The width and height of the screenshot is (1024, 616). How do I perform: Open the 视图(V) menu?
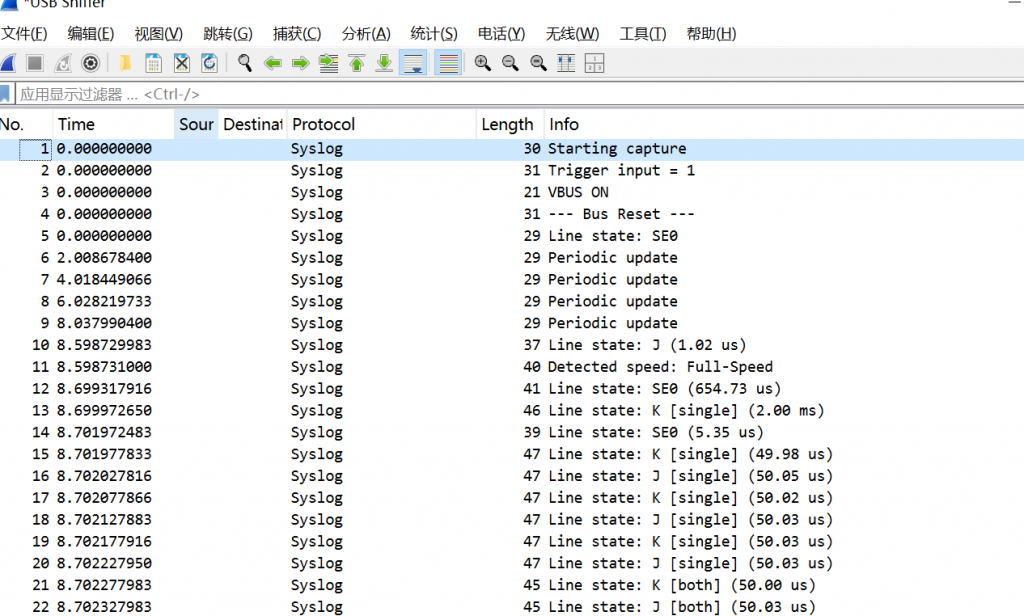click(159, 34)
